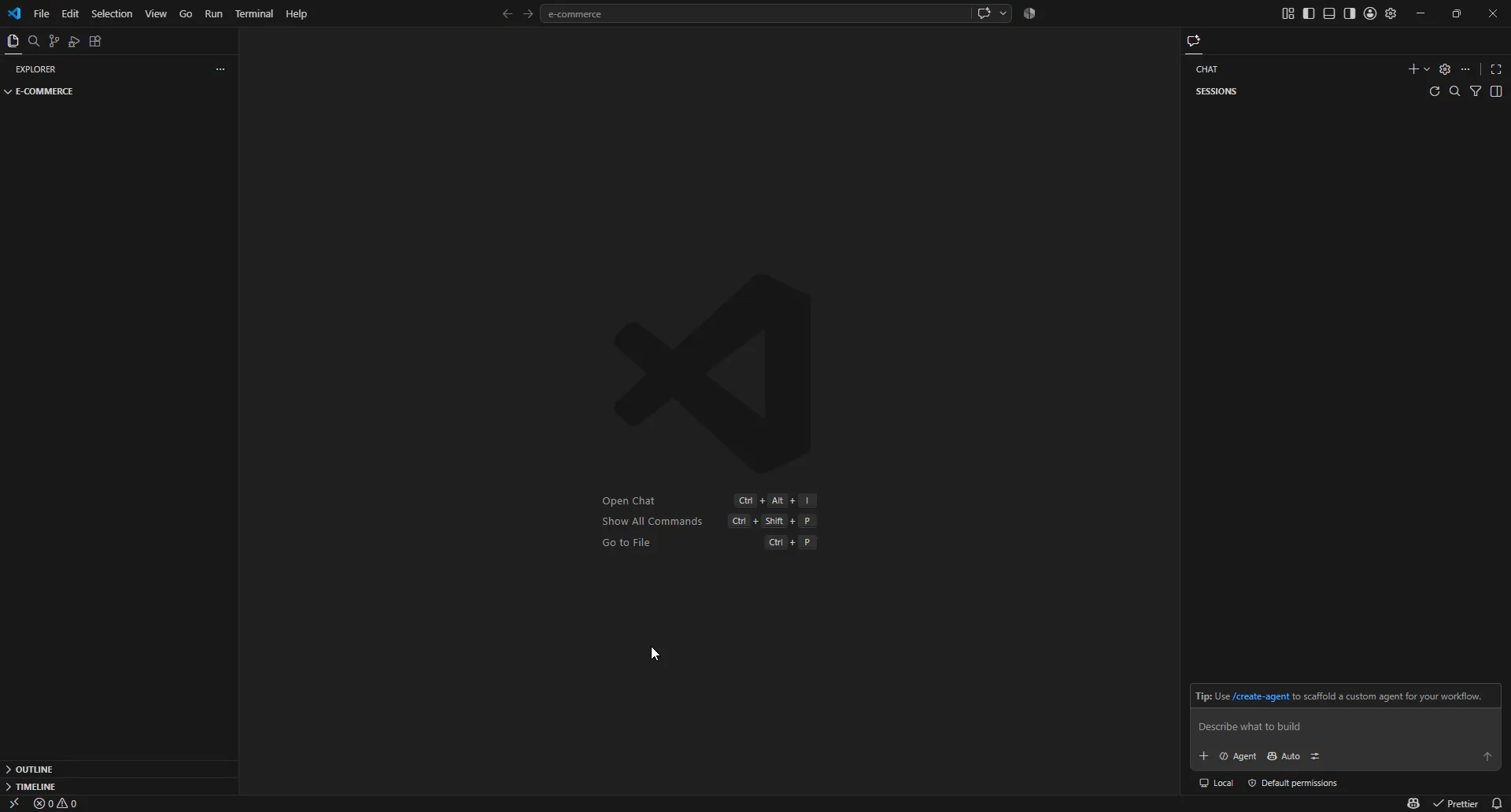Open the Agent mode picker

point(1238,756)
